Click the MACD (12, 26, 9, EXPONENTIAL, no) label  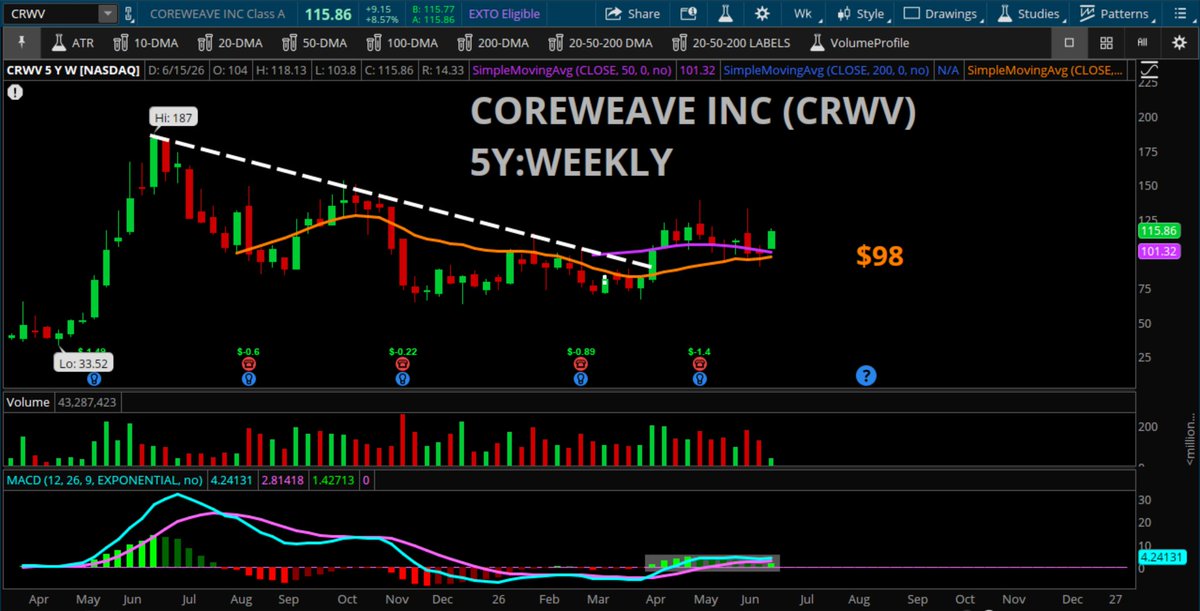point(106,480)
